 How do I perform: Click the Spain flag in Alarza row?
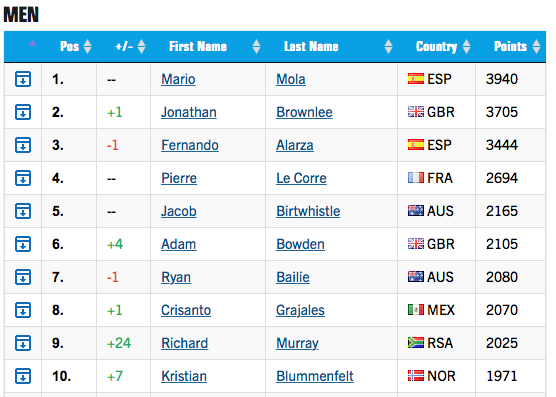pos(416,145)
